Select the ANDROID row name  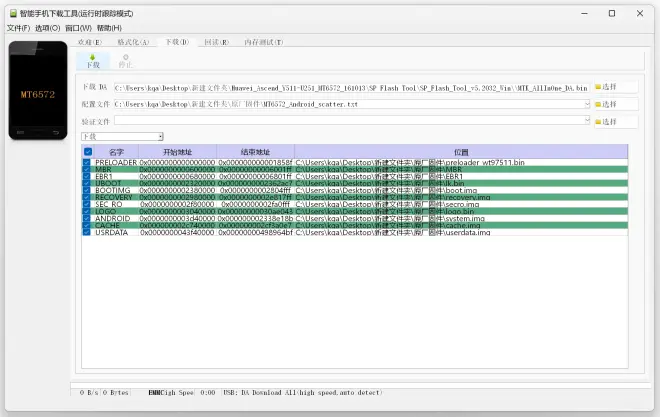(x=112, y=218)
